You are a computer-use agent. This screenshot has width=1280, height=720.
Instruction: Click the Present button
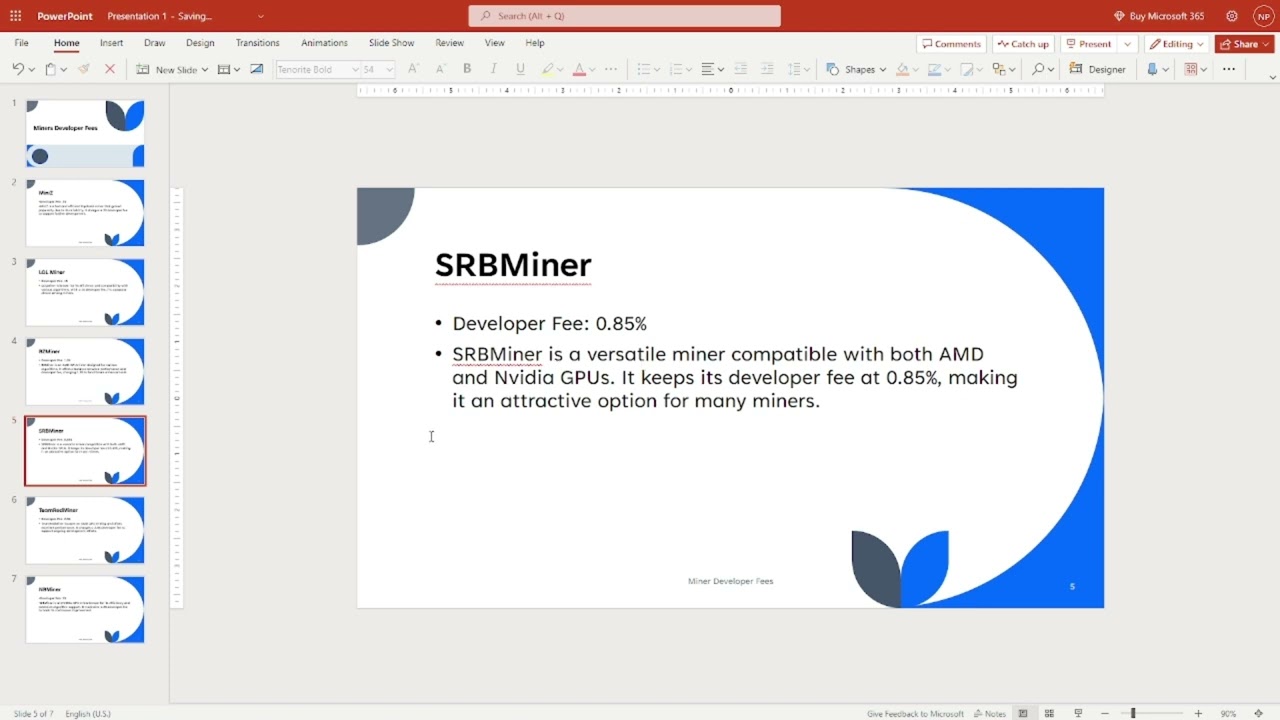(x=1089, y=44)
